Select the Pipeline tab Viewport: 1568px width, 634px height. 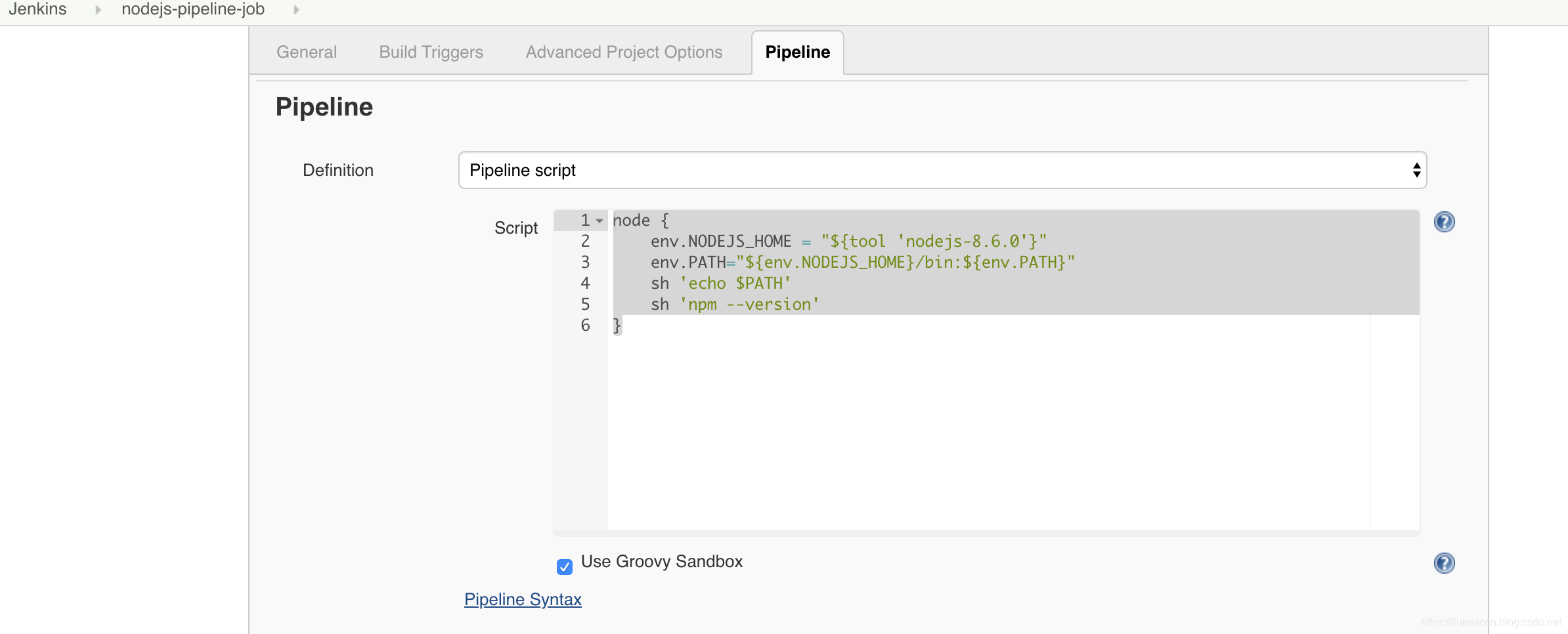[798, 53]
